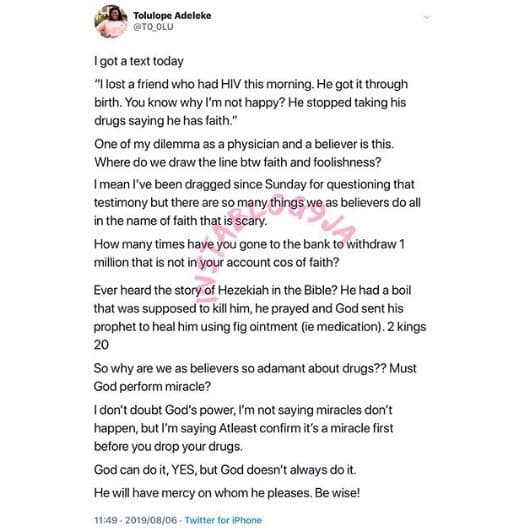Image resolution: width=525 pixels, height=532 pixels.
Task: Open Tolulope Adeleke's profile picture
Action: point(111,21)
